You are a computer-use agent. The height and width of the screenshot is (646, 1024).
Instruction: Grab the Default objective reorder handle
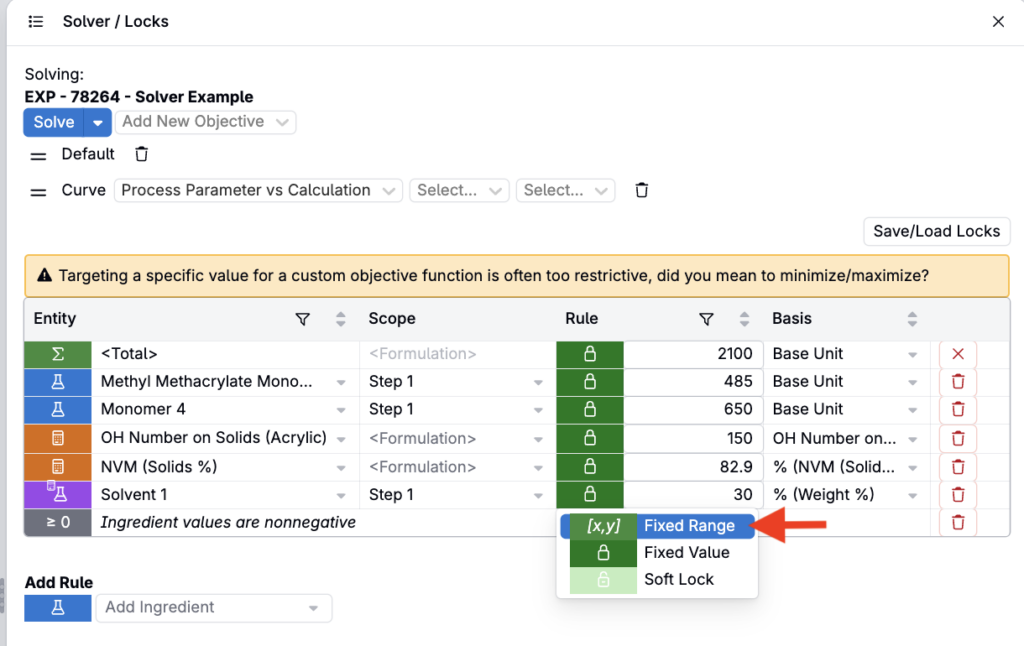pyautogui.click(x=39, y=156)
